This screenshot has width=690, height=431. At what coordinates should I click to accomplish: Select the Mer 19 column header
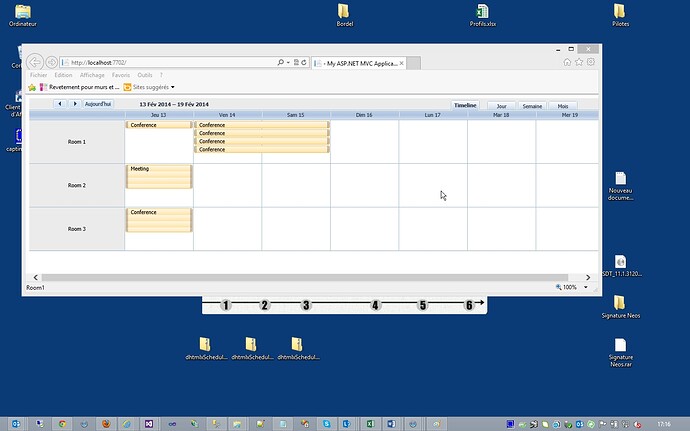(569, 115)
